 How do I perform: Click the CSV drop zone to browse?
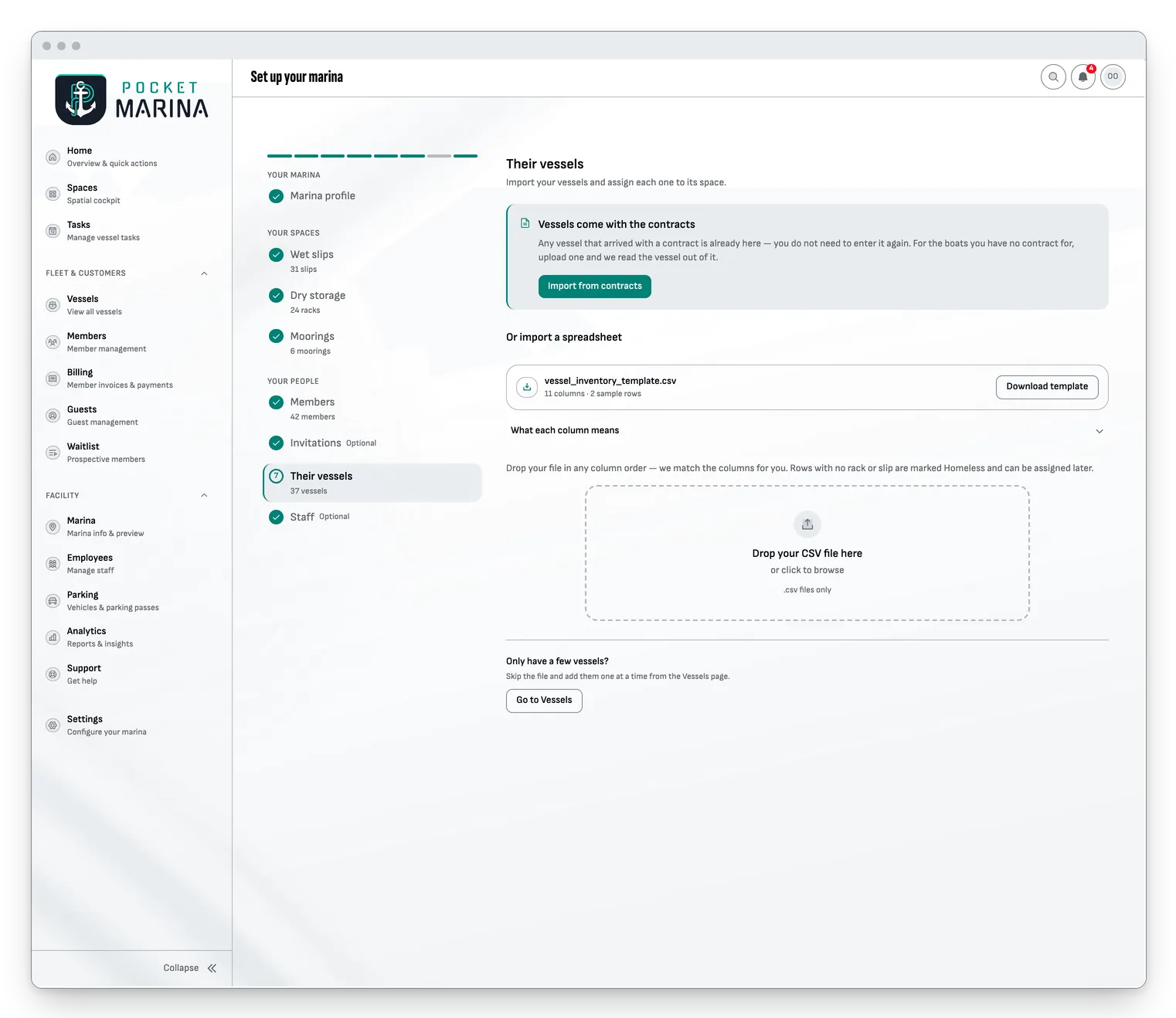point(807,553)
